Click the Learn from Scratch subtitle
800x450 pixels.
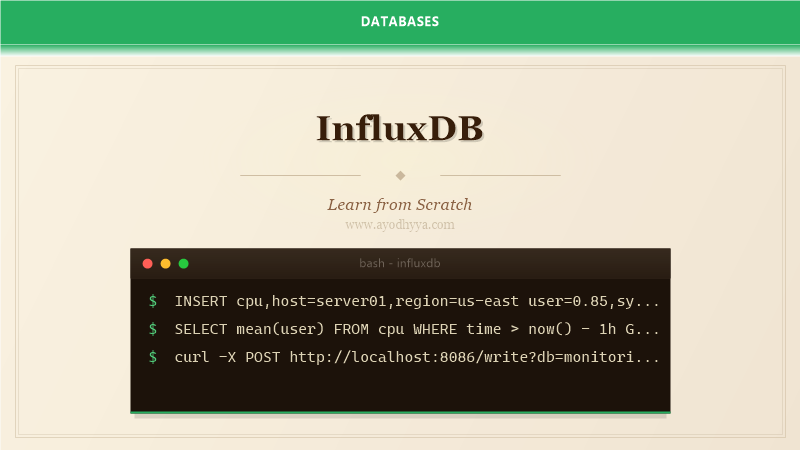click(x=400, y=205)
